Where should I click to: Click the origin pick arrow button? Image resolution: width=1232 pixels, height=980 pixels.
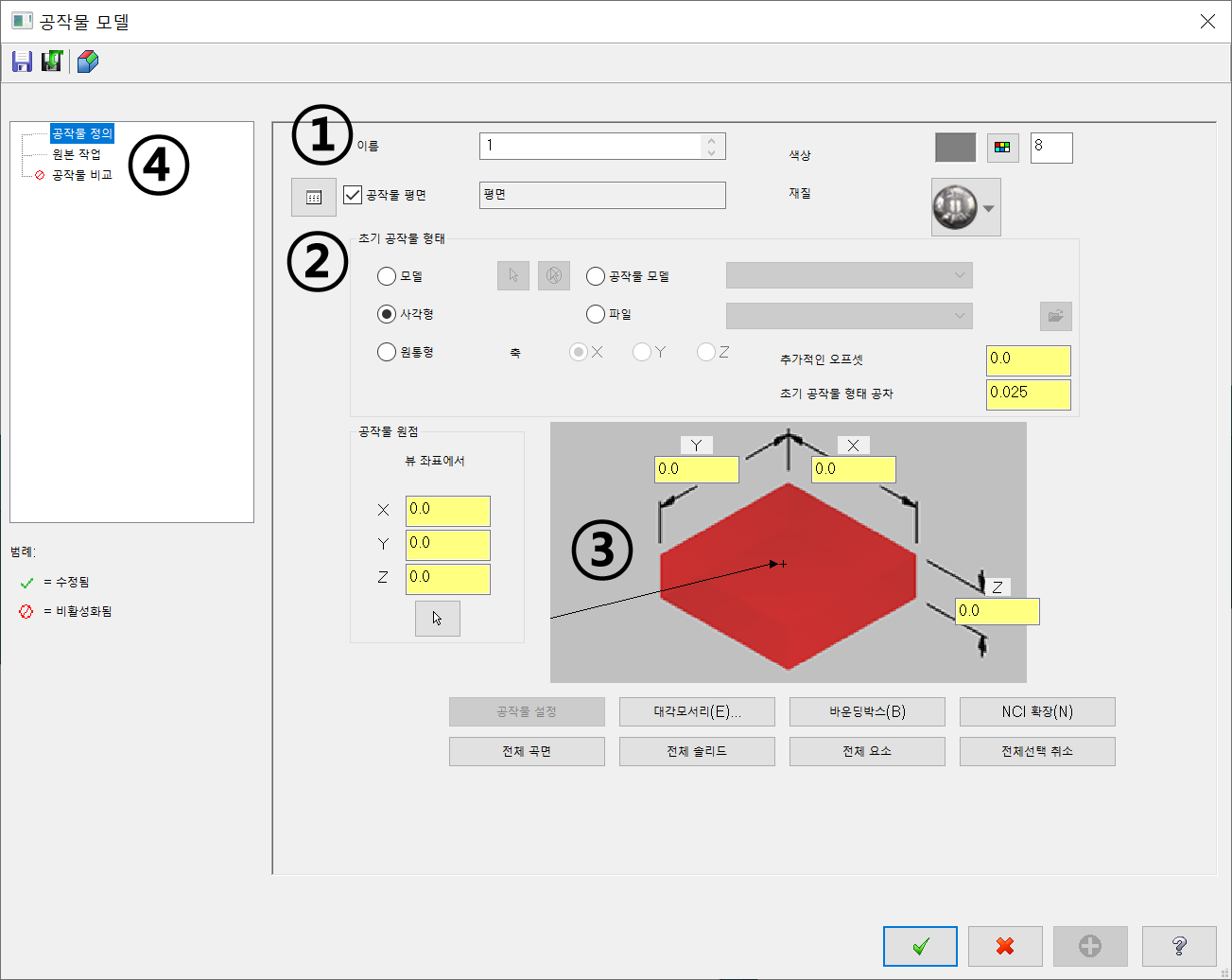[438, 619]
